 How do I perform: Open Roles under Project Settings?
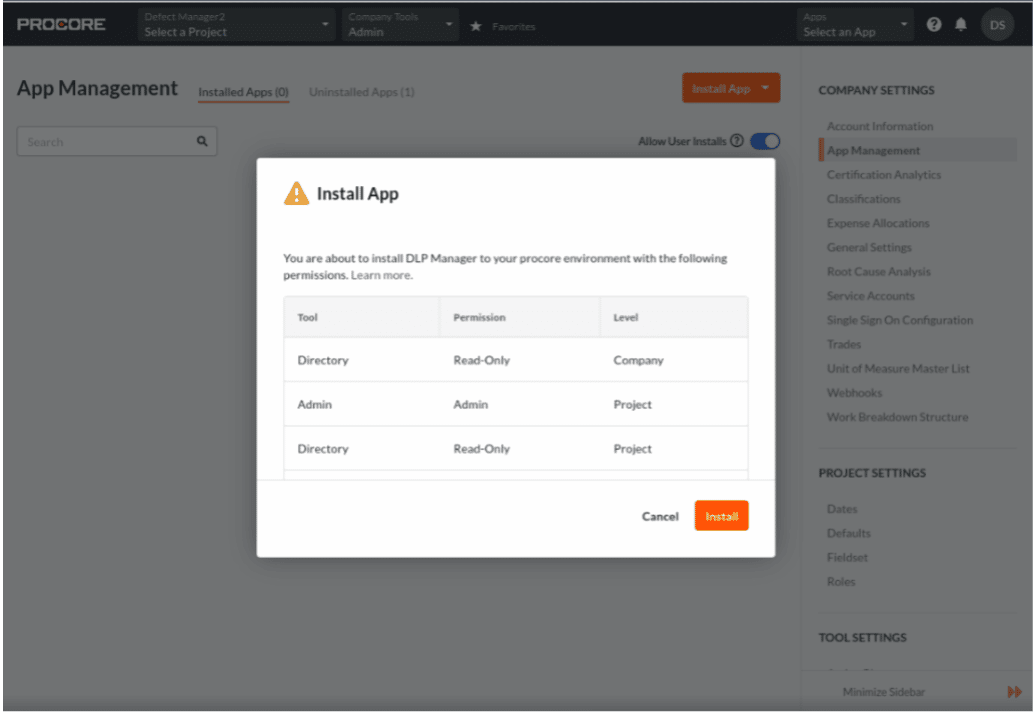pyautogui.click(x=841, y=582)
